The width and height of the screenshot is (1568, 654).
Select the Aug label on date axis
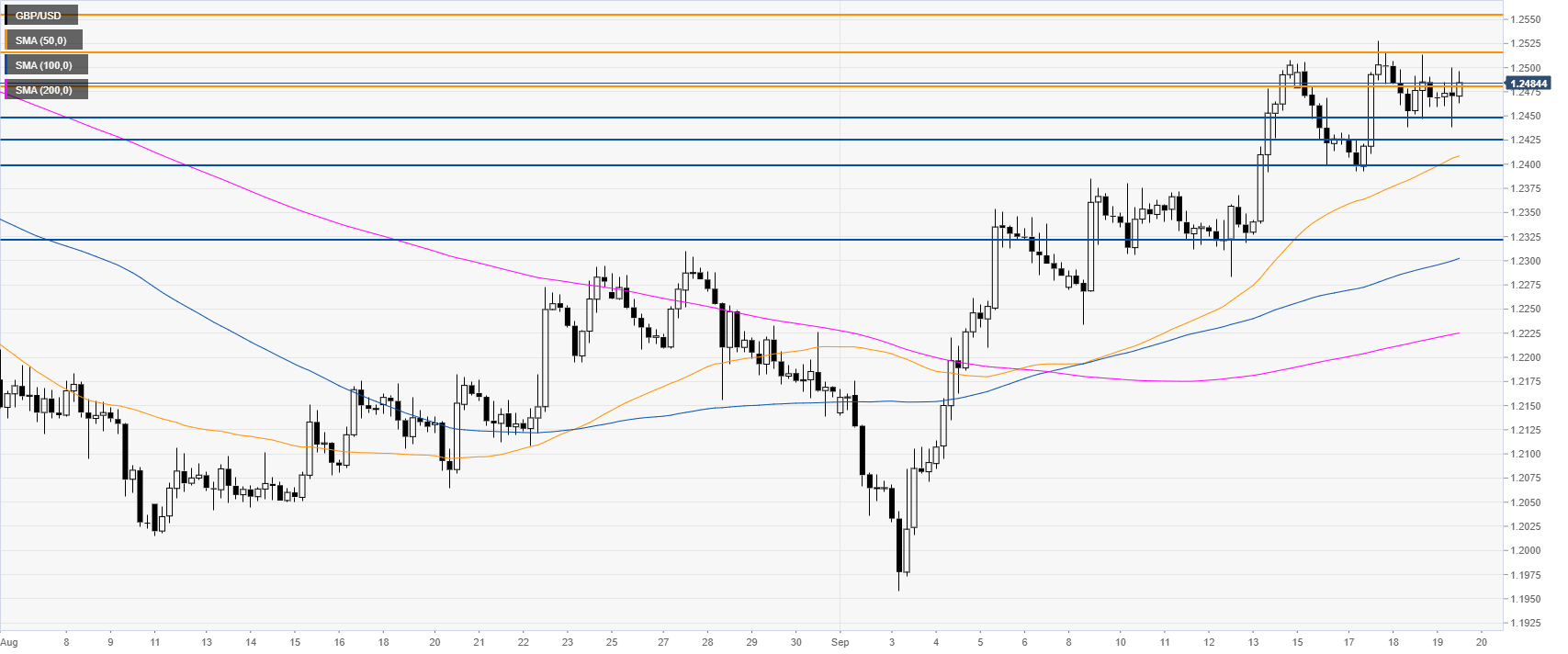[9, 642]
